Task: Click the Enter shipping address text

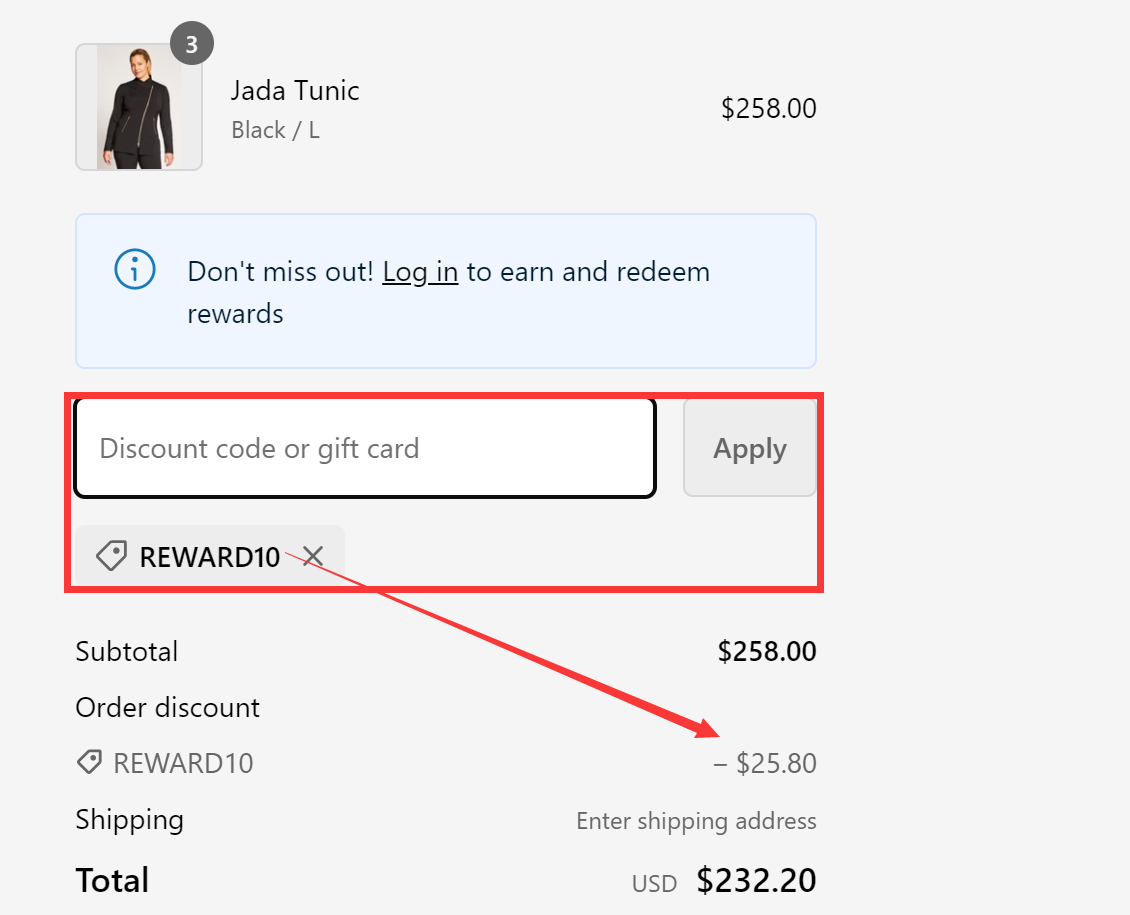Action: pyautogui.click(x=696, y=821)
